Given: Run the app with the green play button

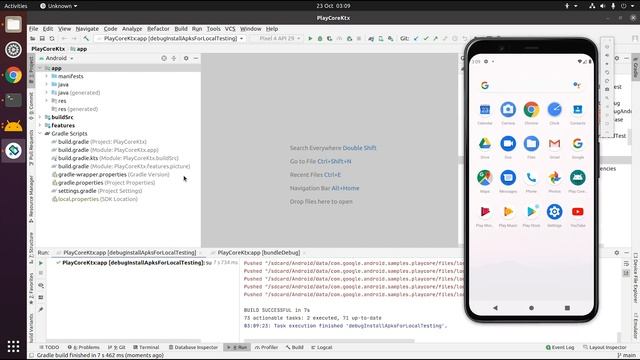Looking at the screenshot, I should pyautogui.click(x=310, y=38).
